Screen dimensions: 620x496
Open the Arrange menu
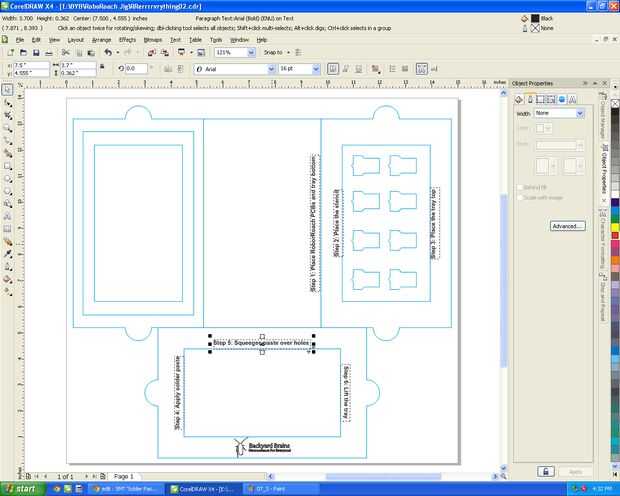[x=102, y=40]
